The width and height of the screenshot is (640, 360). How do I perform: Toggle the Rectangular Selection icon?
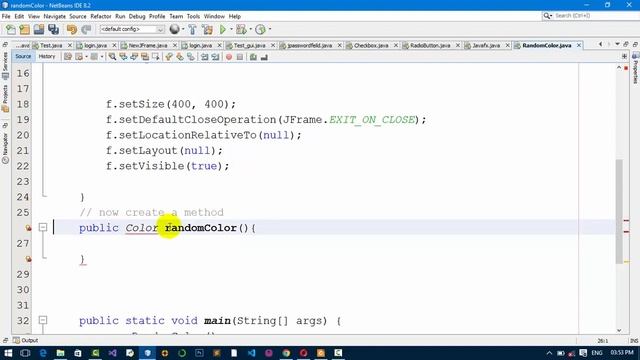tap(156, 57)
